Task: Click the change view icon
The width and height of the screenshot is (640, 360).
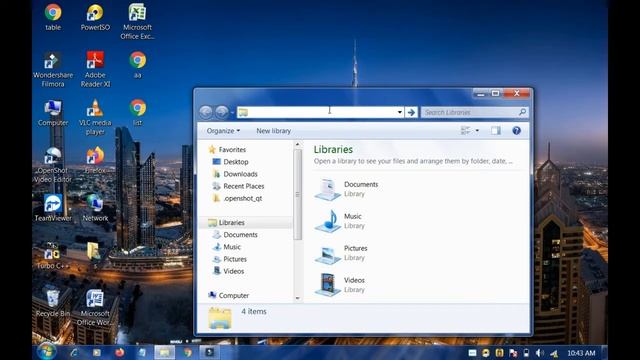Action: point(465,131)
